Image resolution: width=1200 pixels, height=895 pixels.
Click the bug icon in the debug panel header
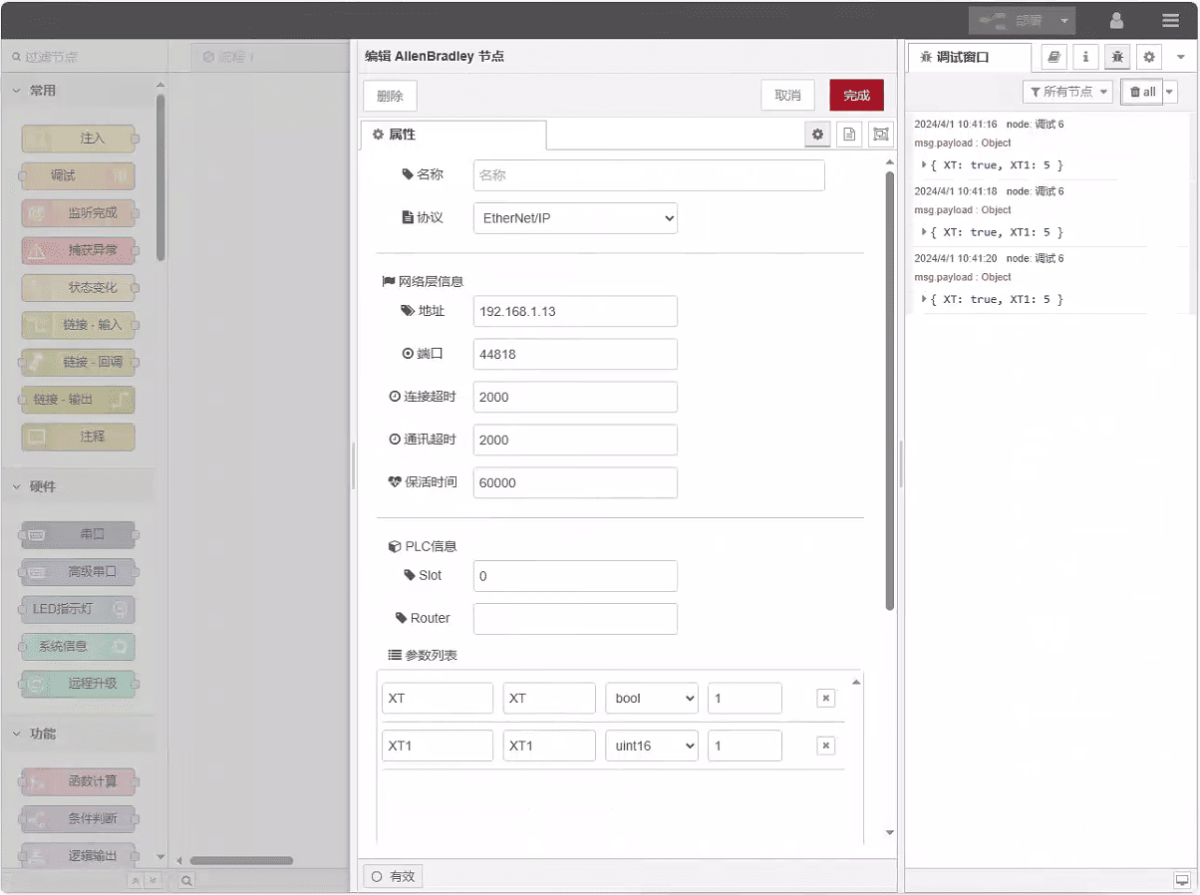coord(1117,57)
